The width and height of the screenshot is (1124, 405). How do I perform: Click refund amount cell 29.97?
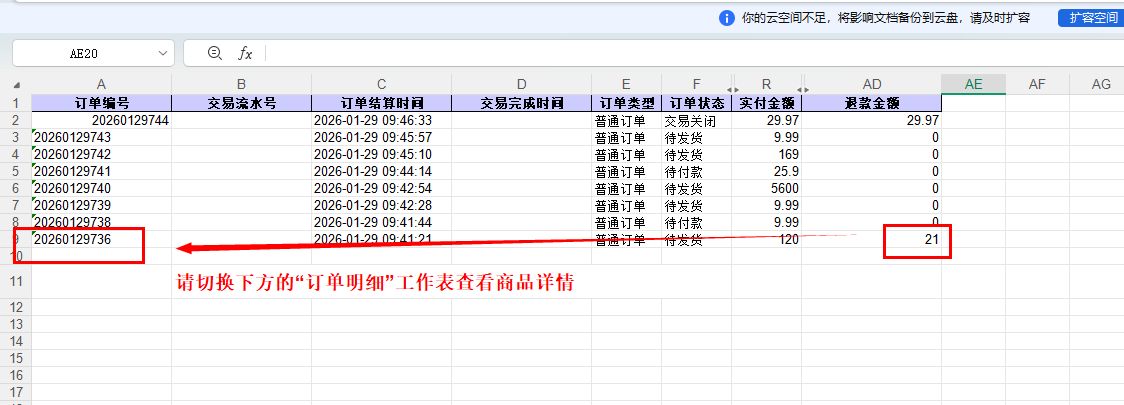coord(872,120)
